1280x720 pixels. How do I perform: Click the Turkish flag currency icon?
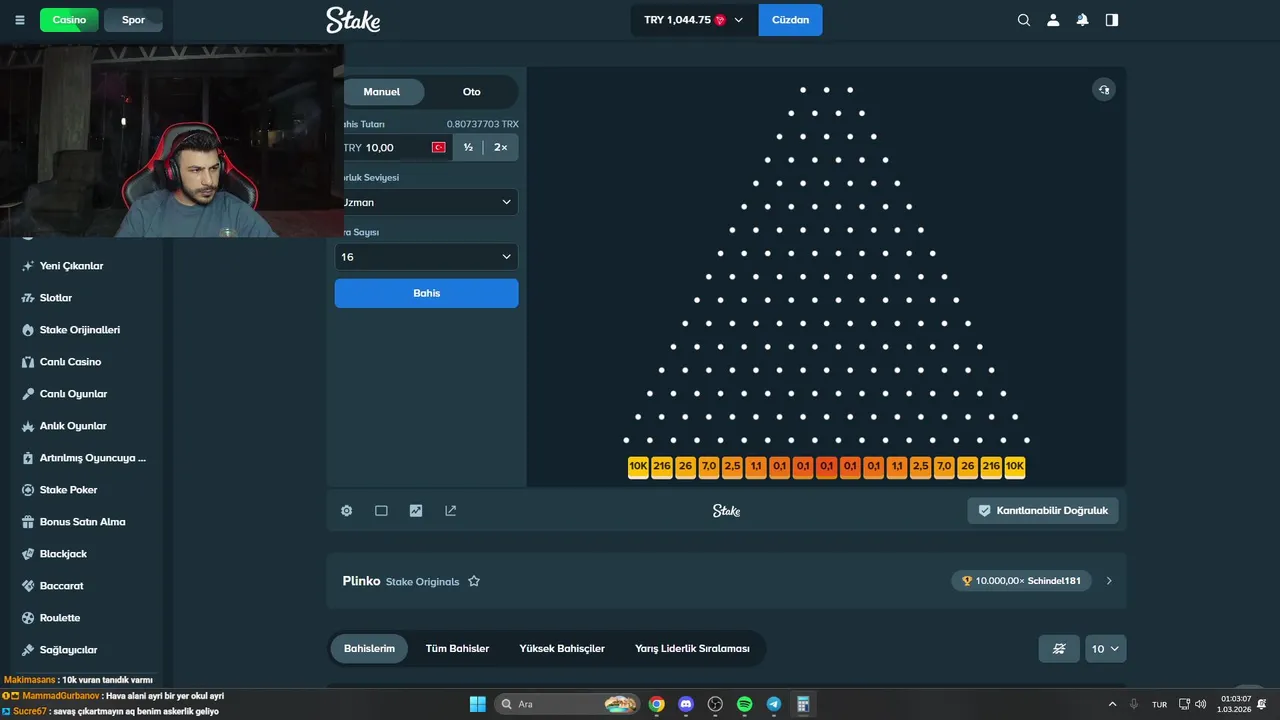point(438,147)
